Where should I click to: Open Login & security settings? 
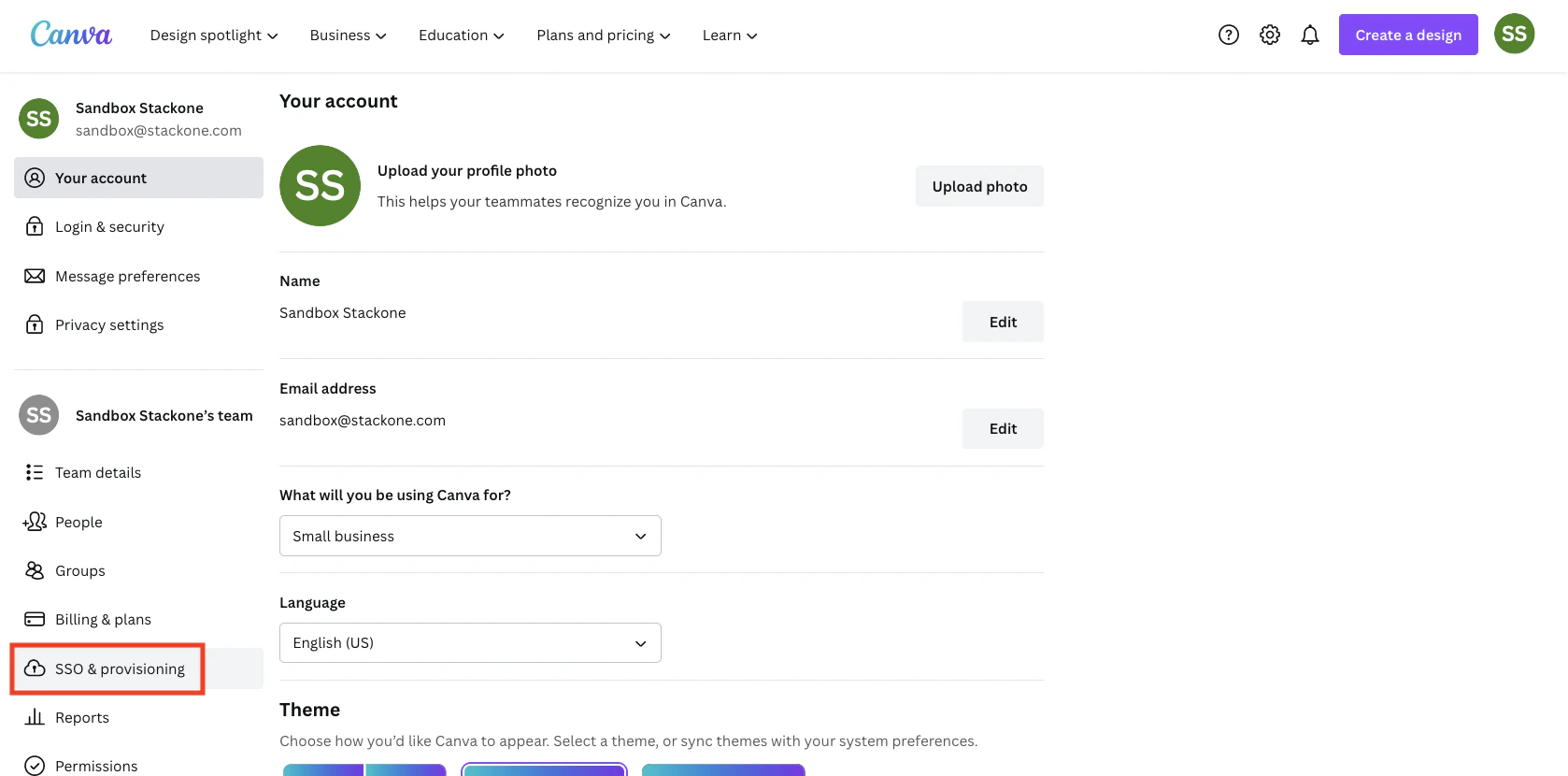(x=138, y=226)
